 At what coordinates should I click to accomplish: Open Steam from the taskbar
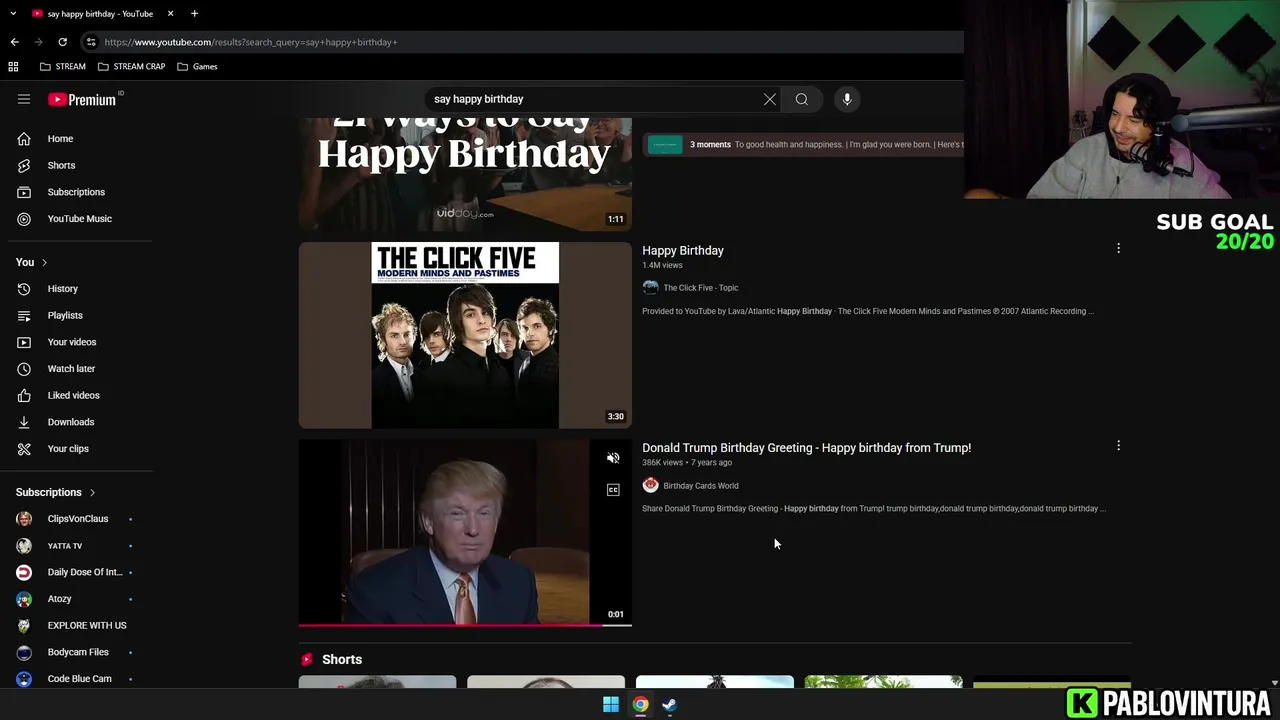click(669, 705)
